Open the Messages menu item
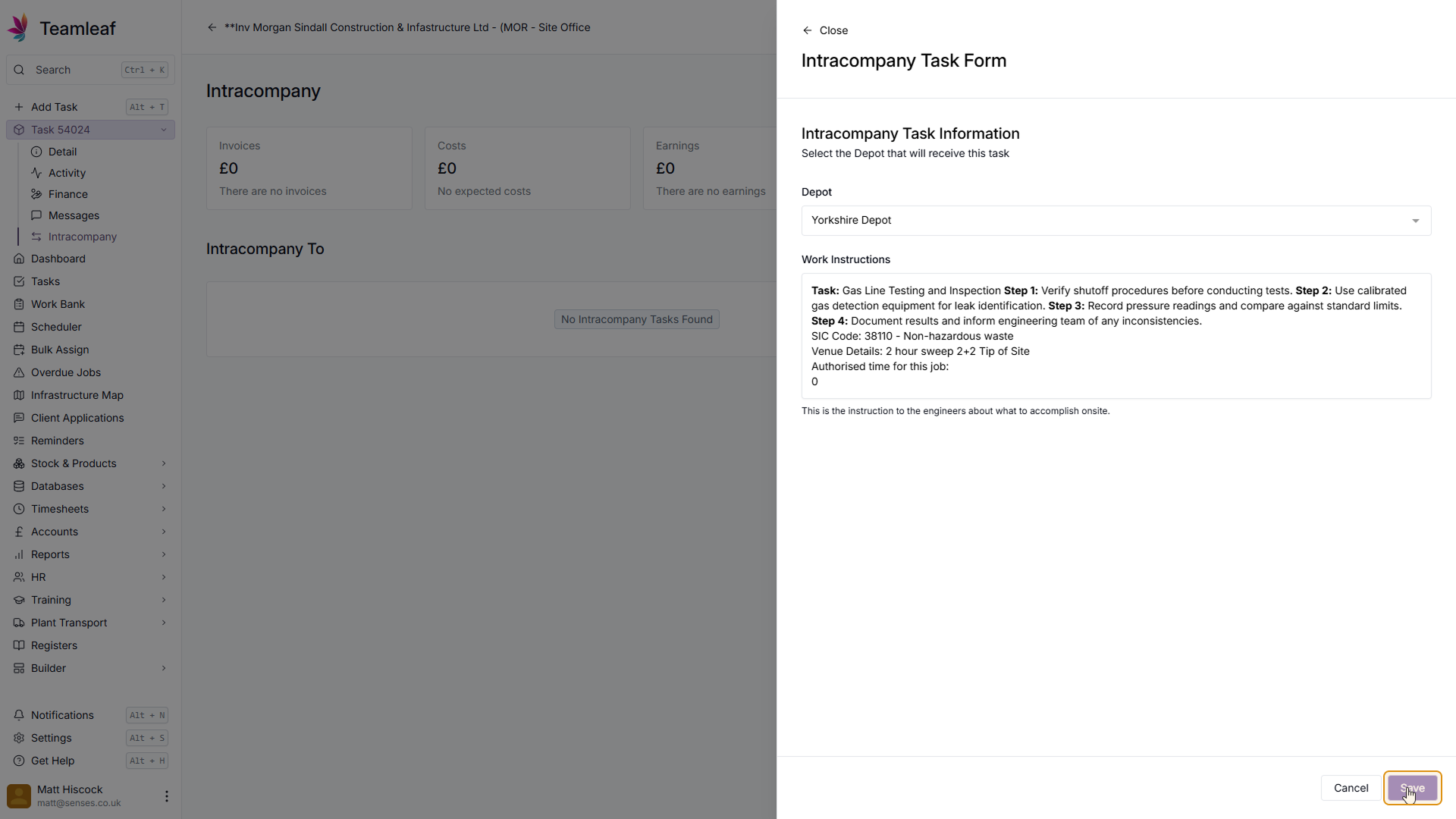Viewport: 1456px width, 819px height. pyautogui.click(x=99, y=215)
